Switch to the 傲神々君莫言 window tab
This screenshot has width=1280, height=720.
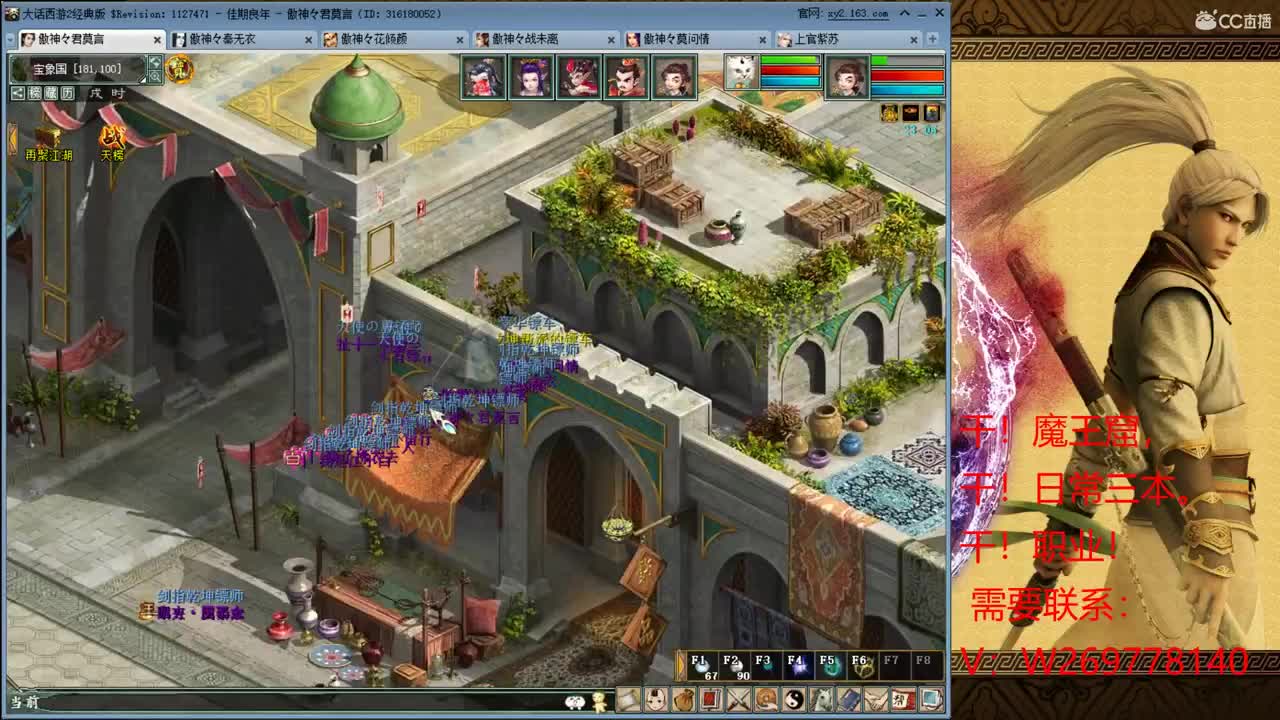click(91, 39)
